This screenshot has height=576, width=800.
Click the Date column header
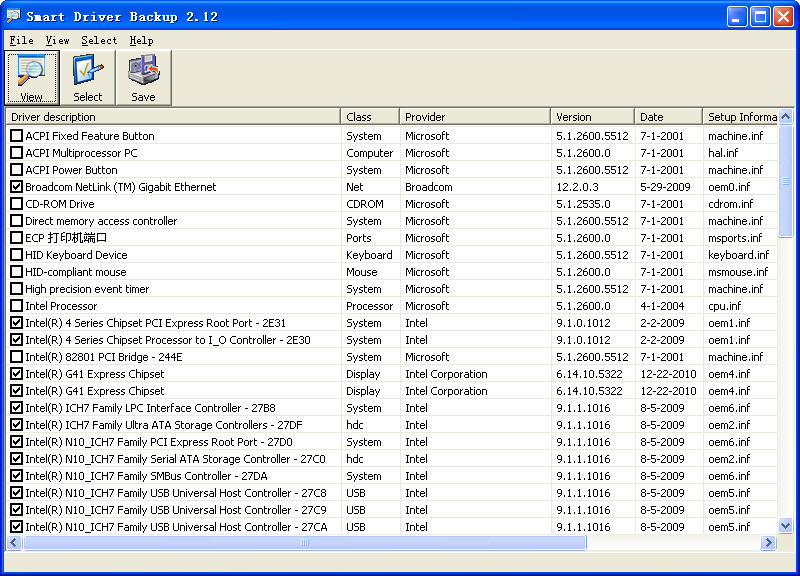pos(667,117)
